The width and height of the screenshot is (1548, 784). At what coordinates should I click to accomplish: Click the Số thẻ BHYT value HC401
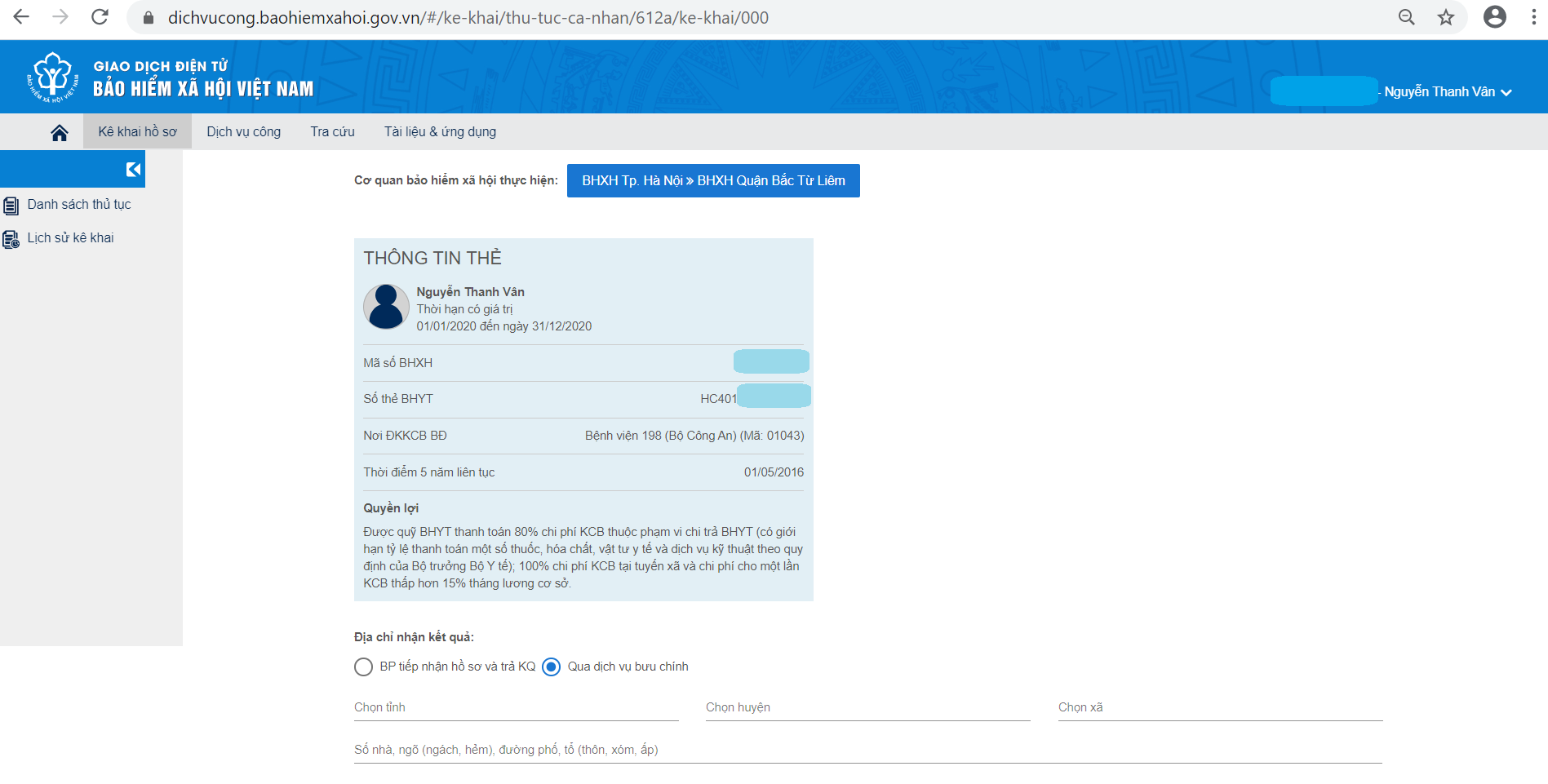coord(718,399)
